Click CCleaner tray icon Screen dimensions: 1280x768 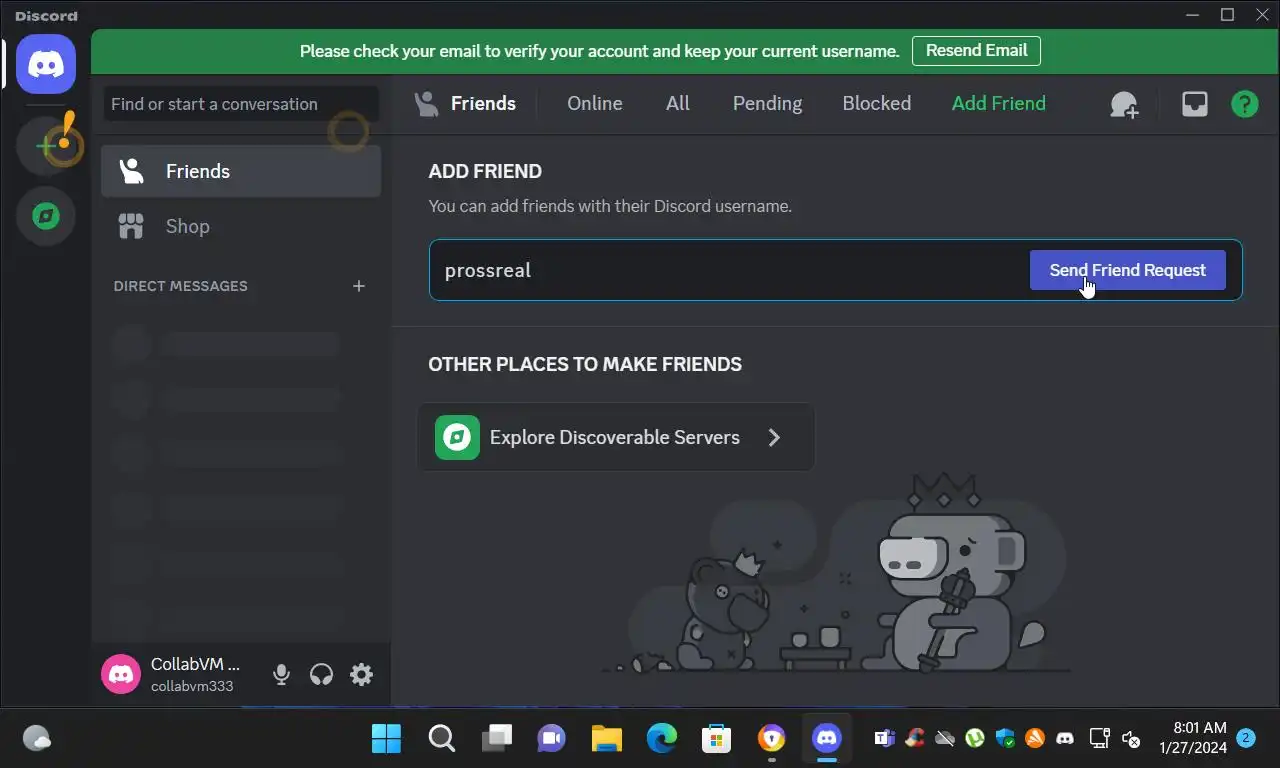tap(914, 739)
